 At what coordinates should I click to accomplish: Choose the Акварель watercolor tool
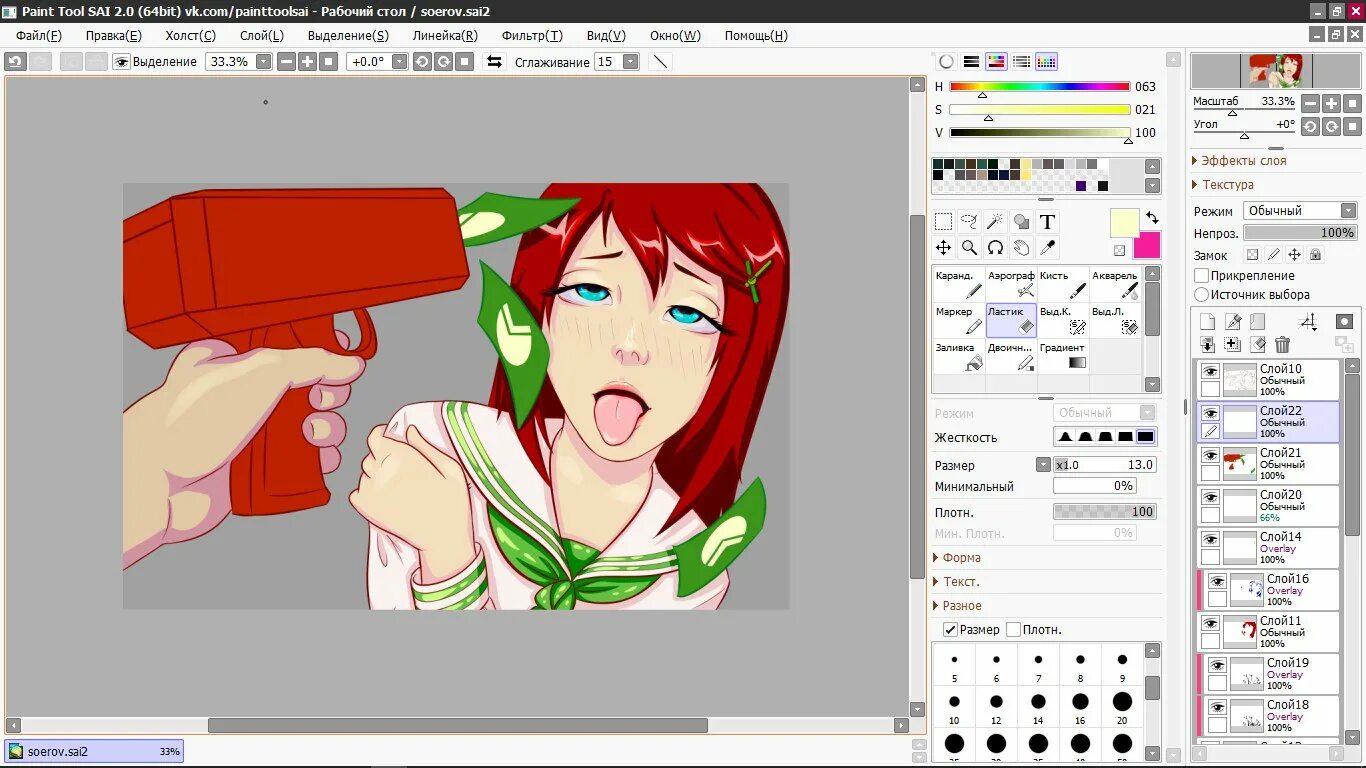point(1114,284)
